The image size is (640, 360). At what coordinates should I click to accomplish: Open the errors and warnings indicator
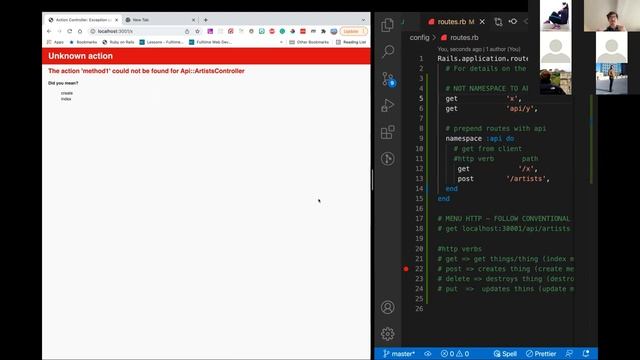tap(455, 354)
